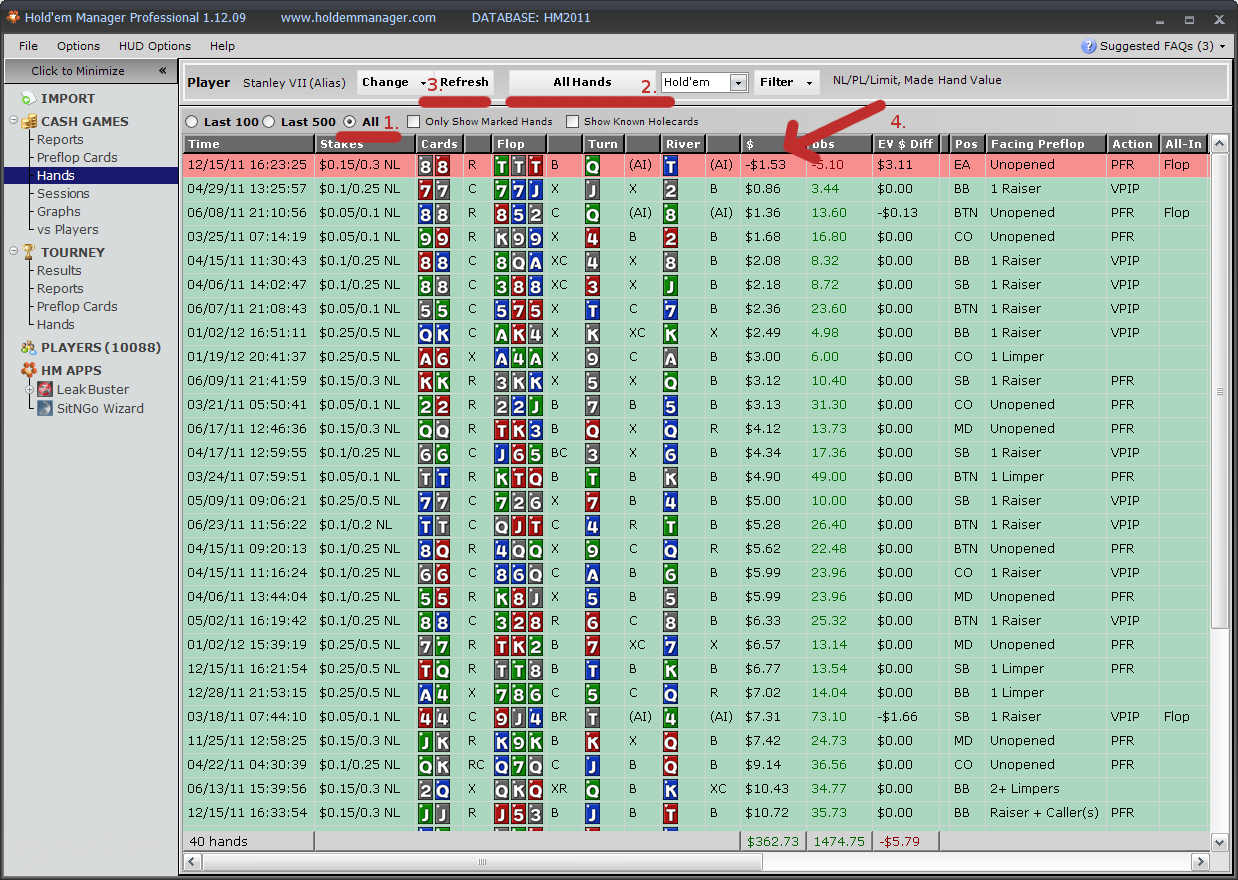Select the All hands radio button

click(x=349, y=122)
